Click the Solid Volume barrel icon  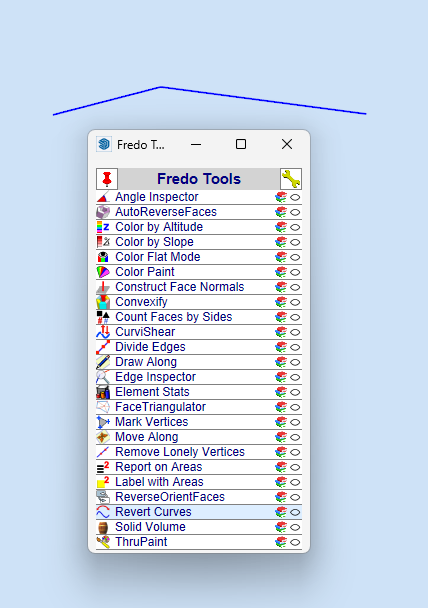(x=103, y=527)
